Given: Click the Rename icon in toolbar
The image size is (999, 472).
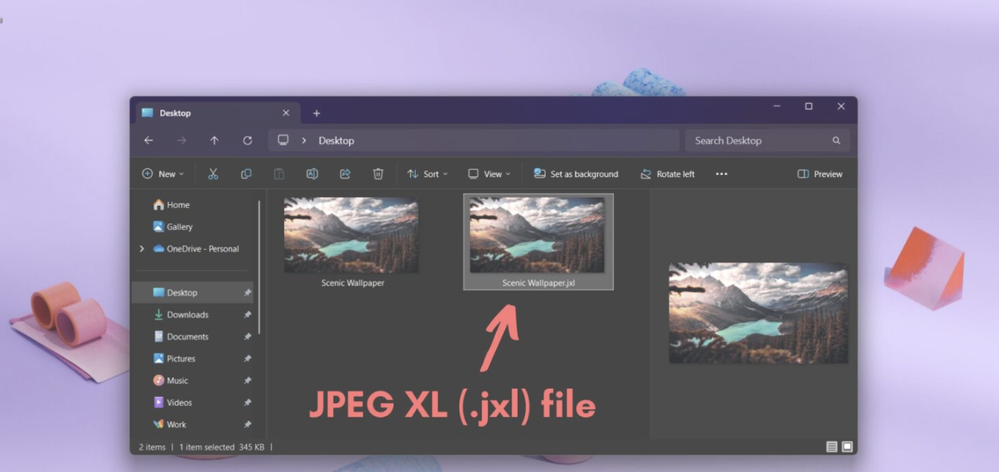Looking at the screenshot, I should (312, 174).
